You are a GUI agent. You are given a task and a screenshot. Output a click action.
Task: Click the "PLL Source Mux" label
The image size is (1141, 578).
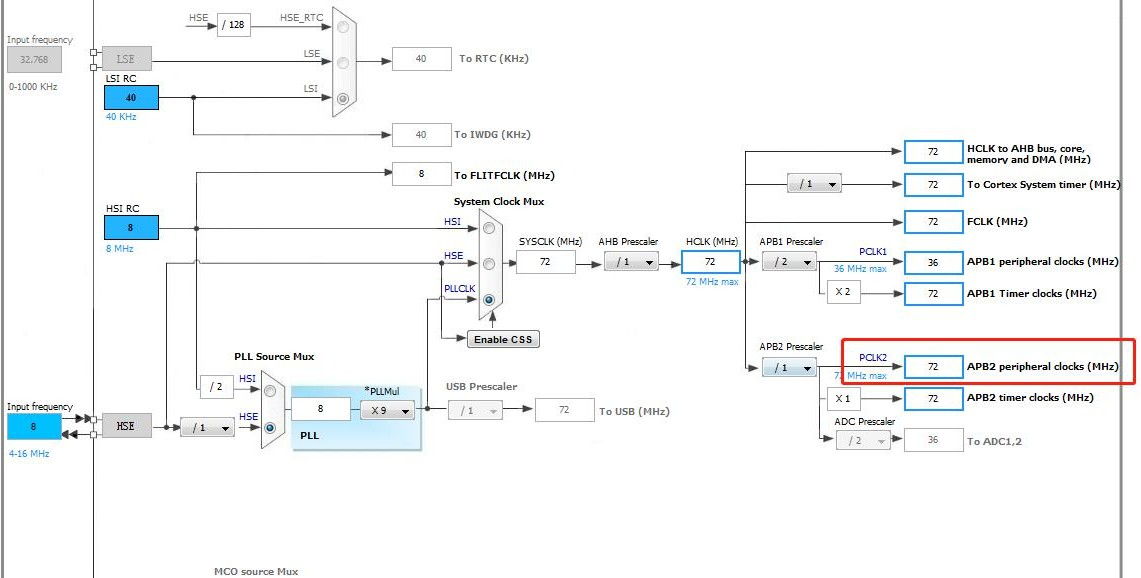tap(274, 357)
